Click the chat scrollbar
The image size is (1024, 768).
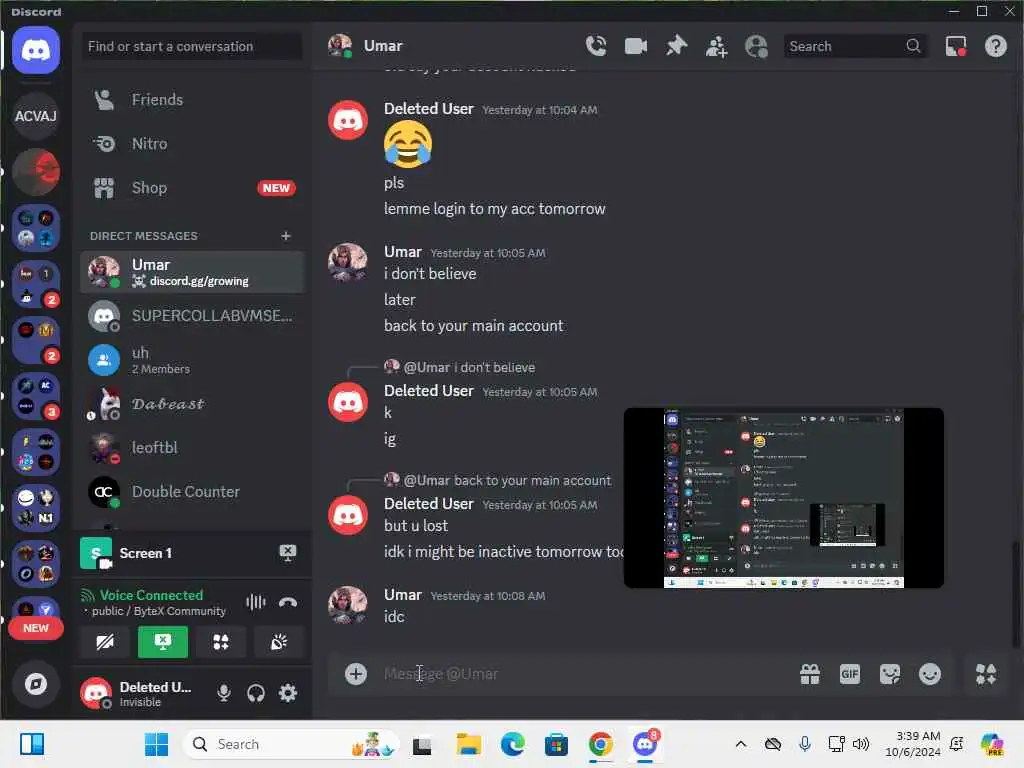(x=1016, y=593)
